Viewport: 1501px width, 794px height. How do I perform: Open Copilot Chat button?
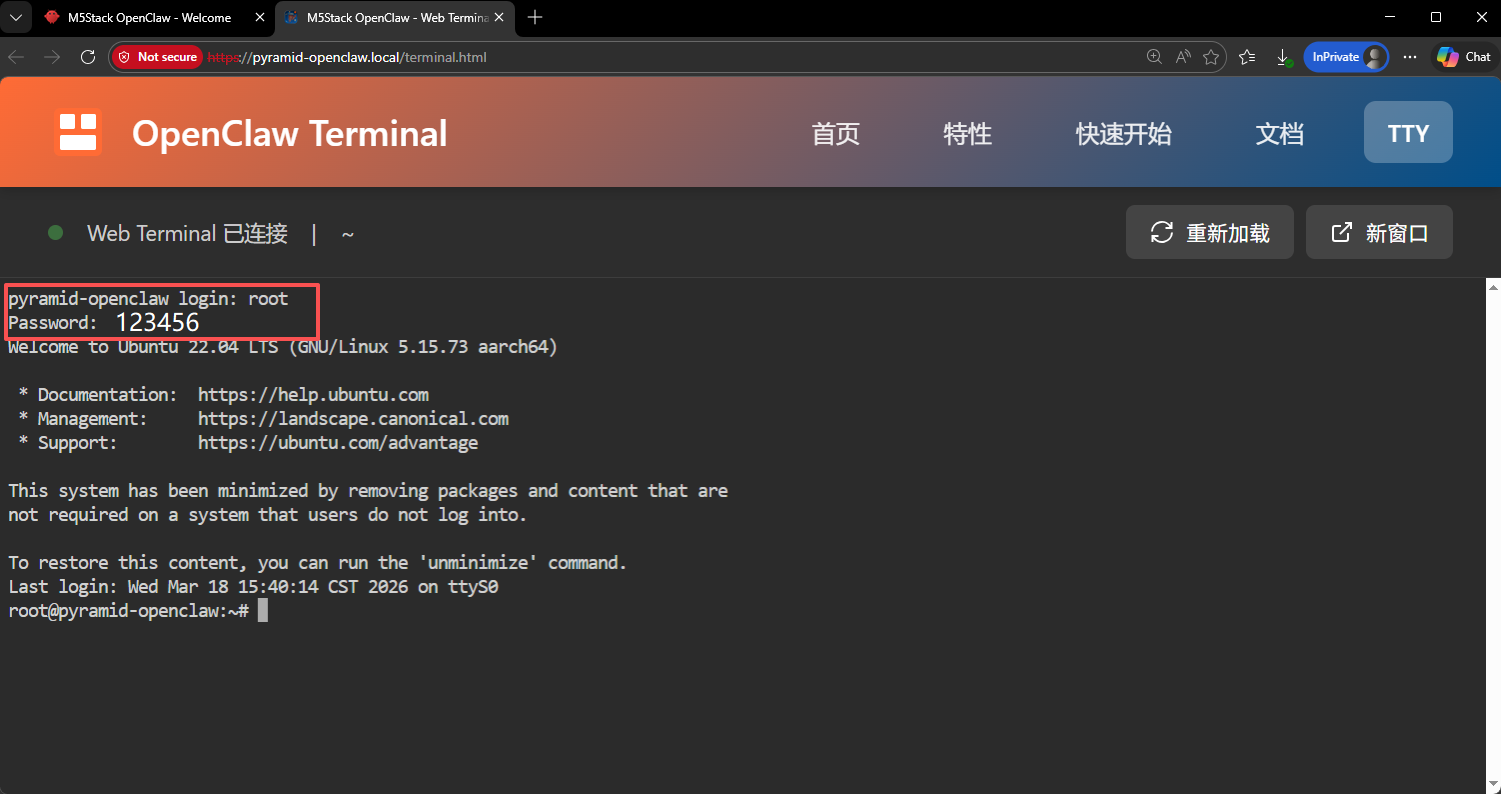point(1464,57)
